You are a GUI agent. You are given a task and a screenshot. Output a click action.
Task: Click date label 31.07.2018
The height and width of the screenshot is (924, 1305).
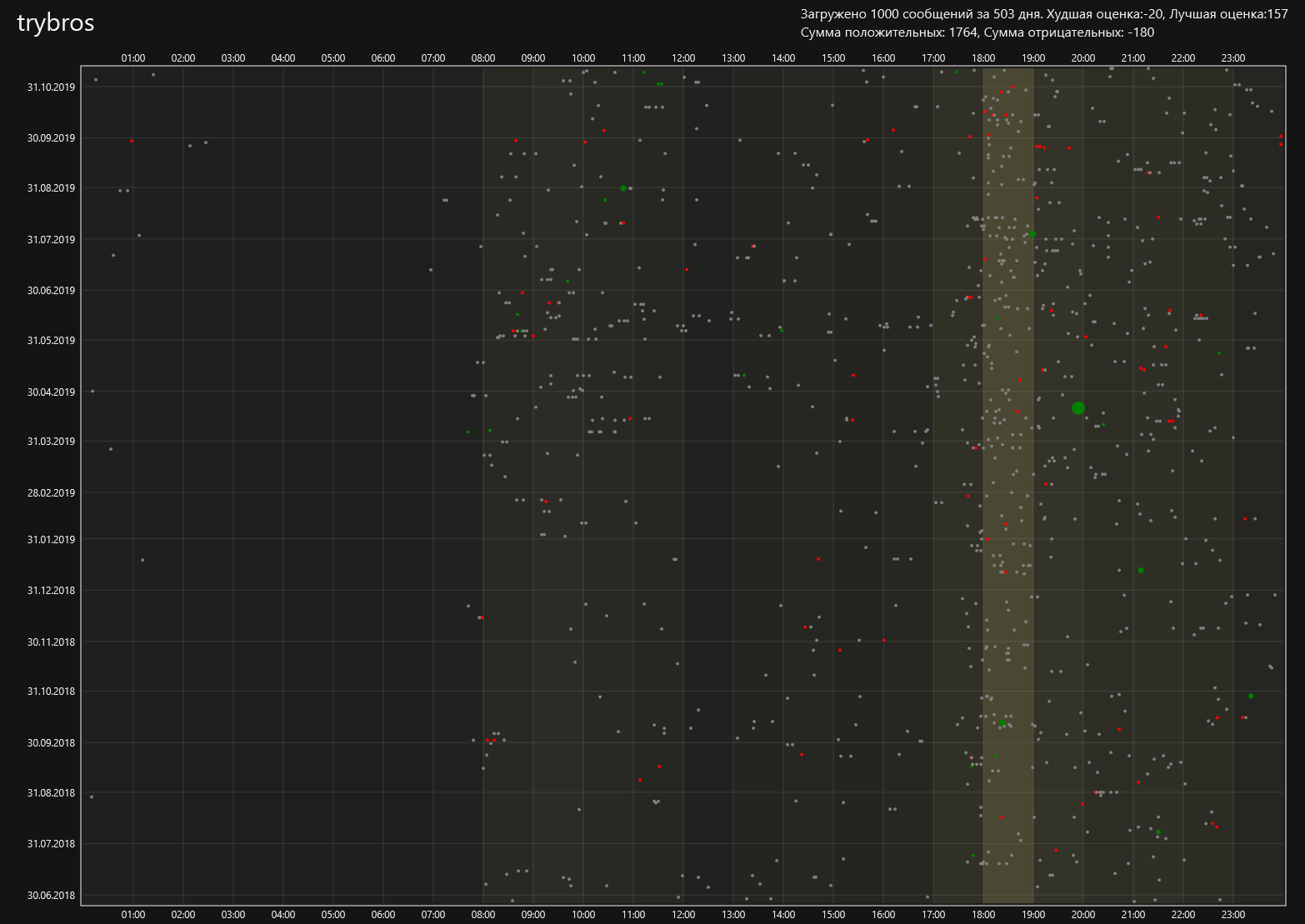pyautogui.click(x=51, y=843)
